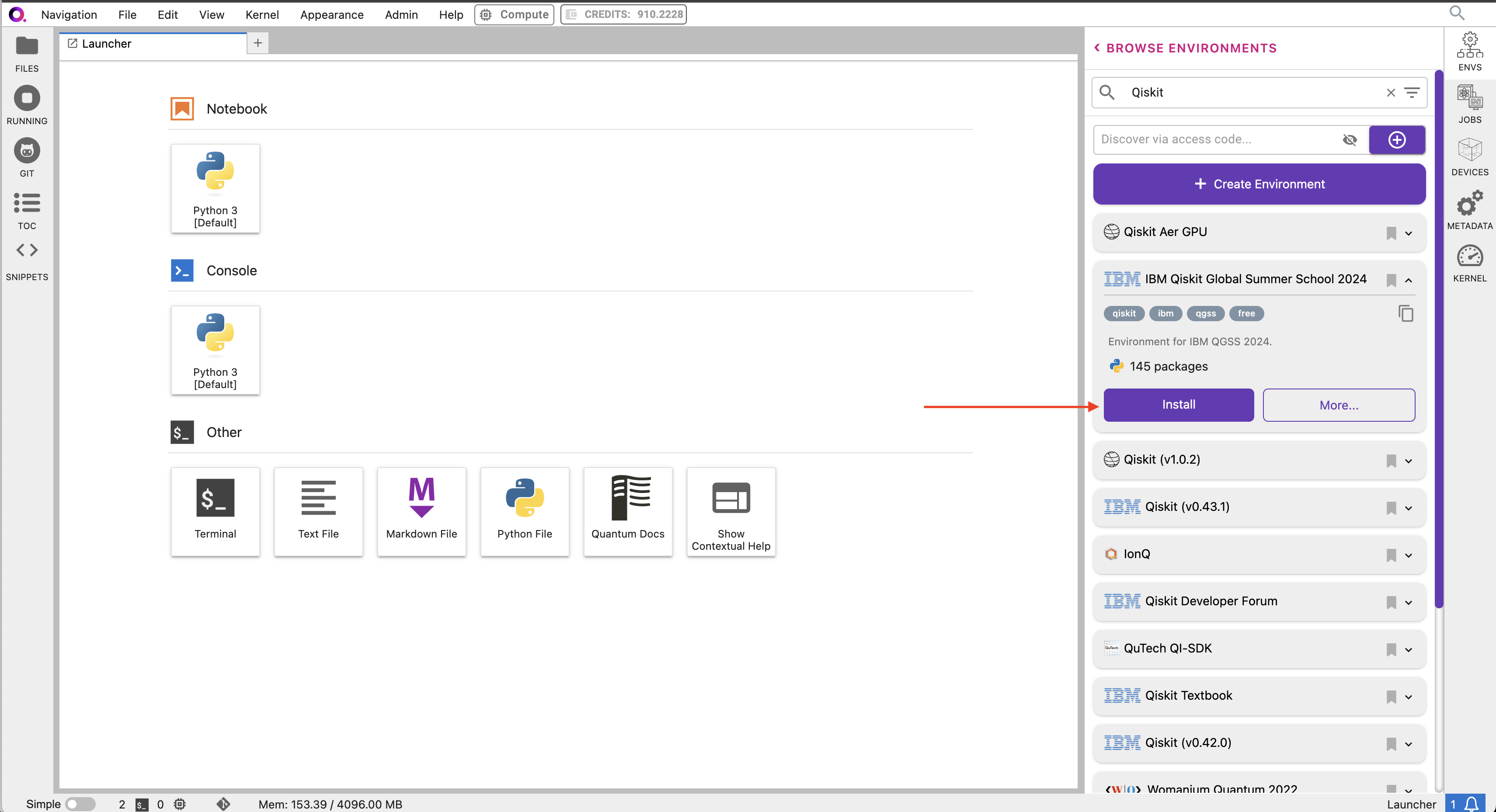Open the Git panel icon
Screen dimensions: 1496x812
point(27,152)
